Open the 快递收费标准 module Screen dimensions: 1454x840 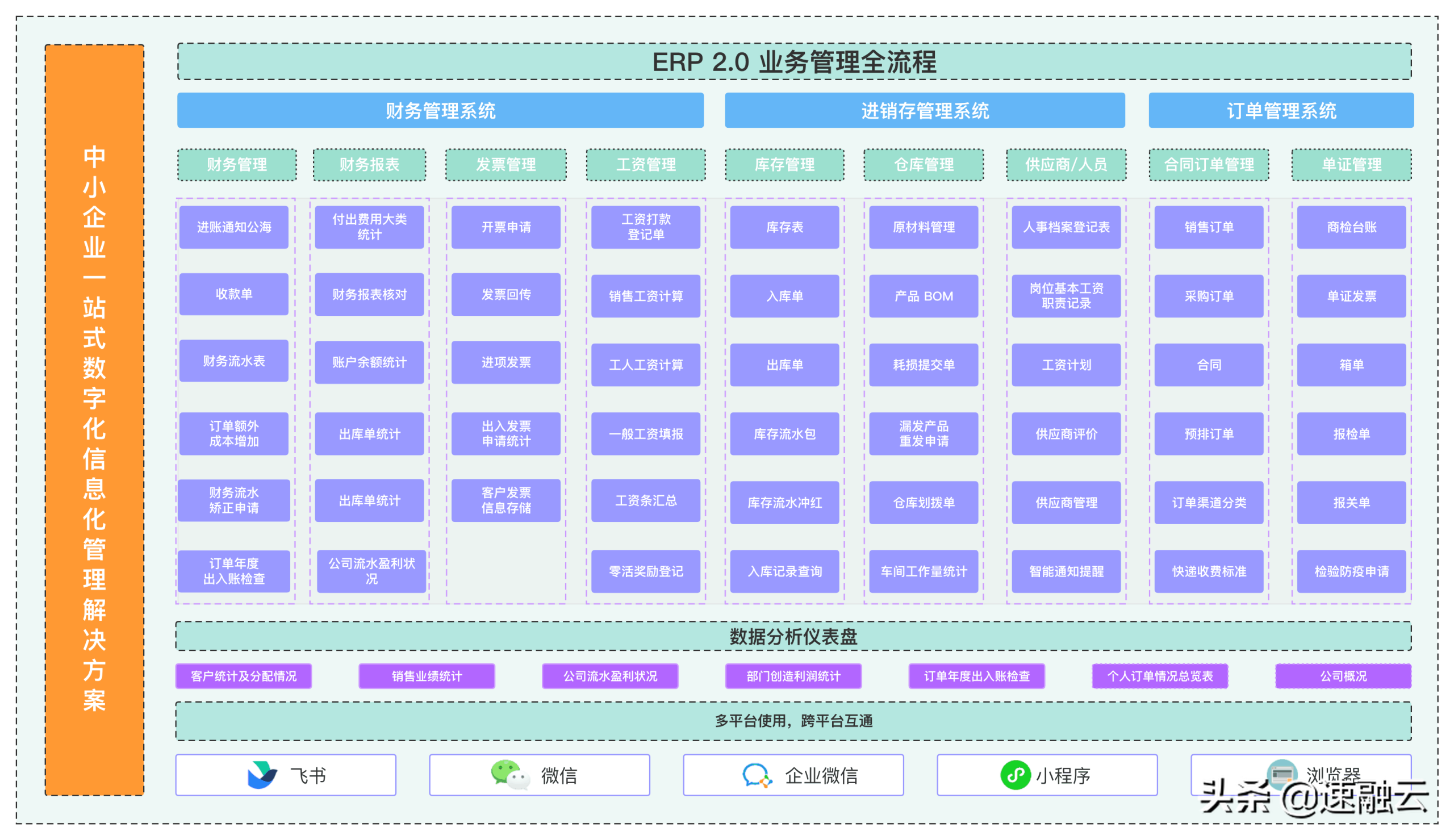click(1209, 572)
